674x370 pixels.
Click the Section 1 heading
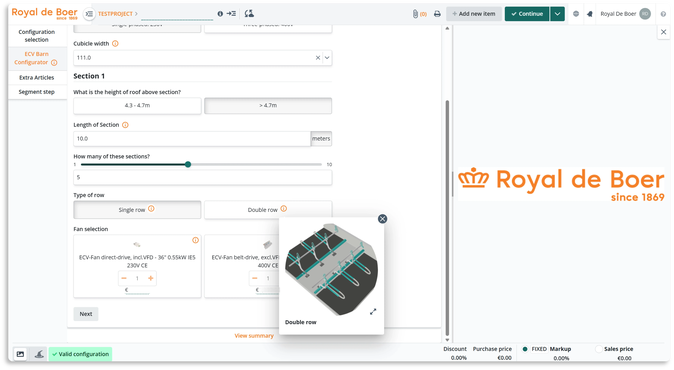89,76
